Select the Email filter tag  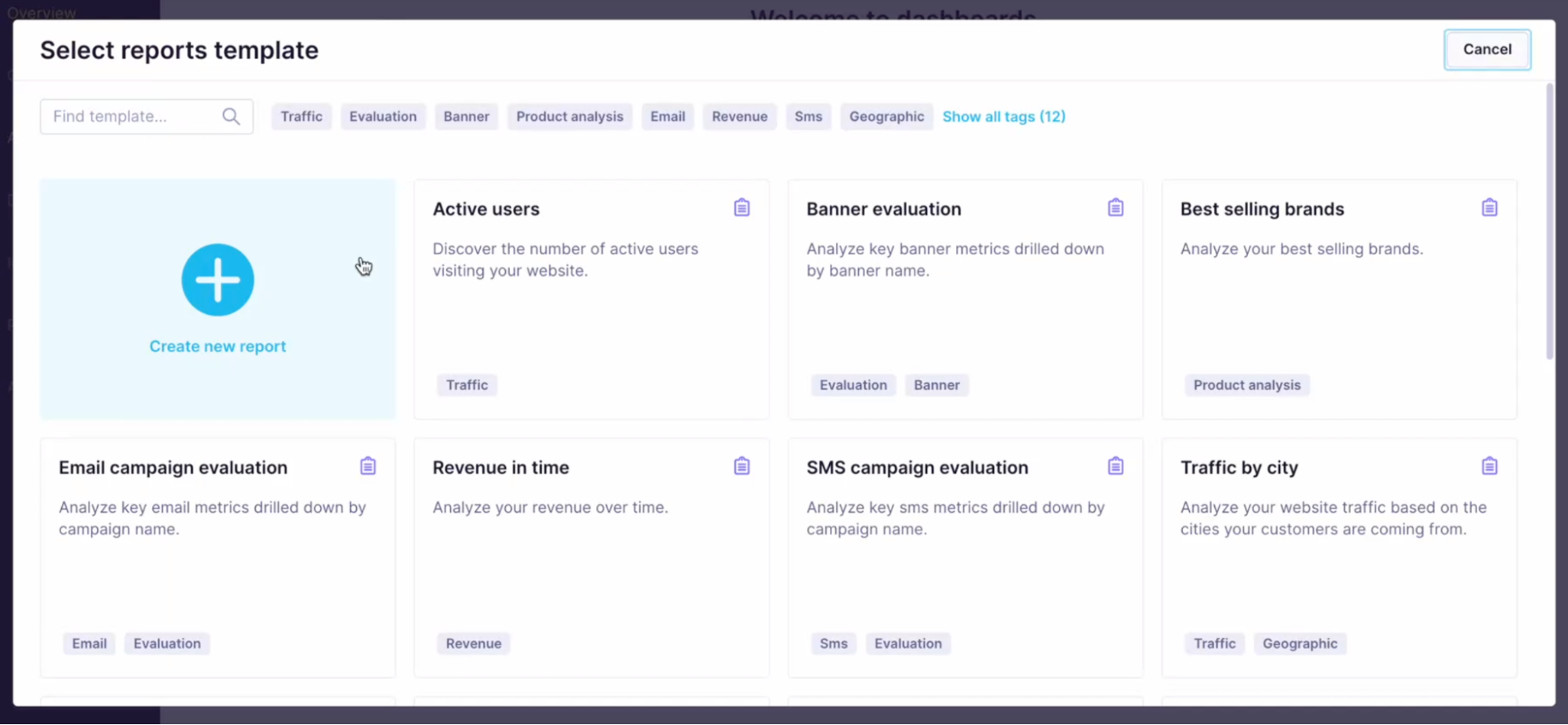(x=668, y=116)
